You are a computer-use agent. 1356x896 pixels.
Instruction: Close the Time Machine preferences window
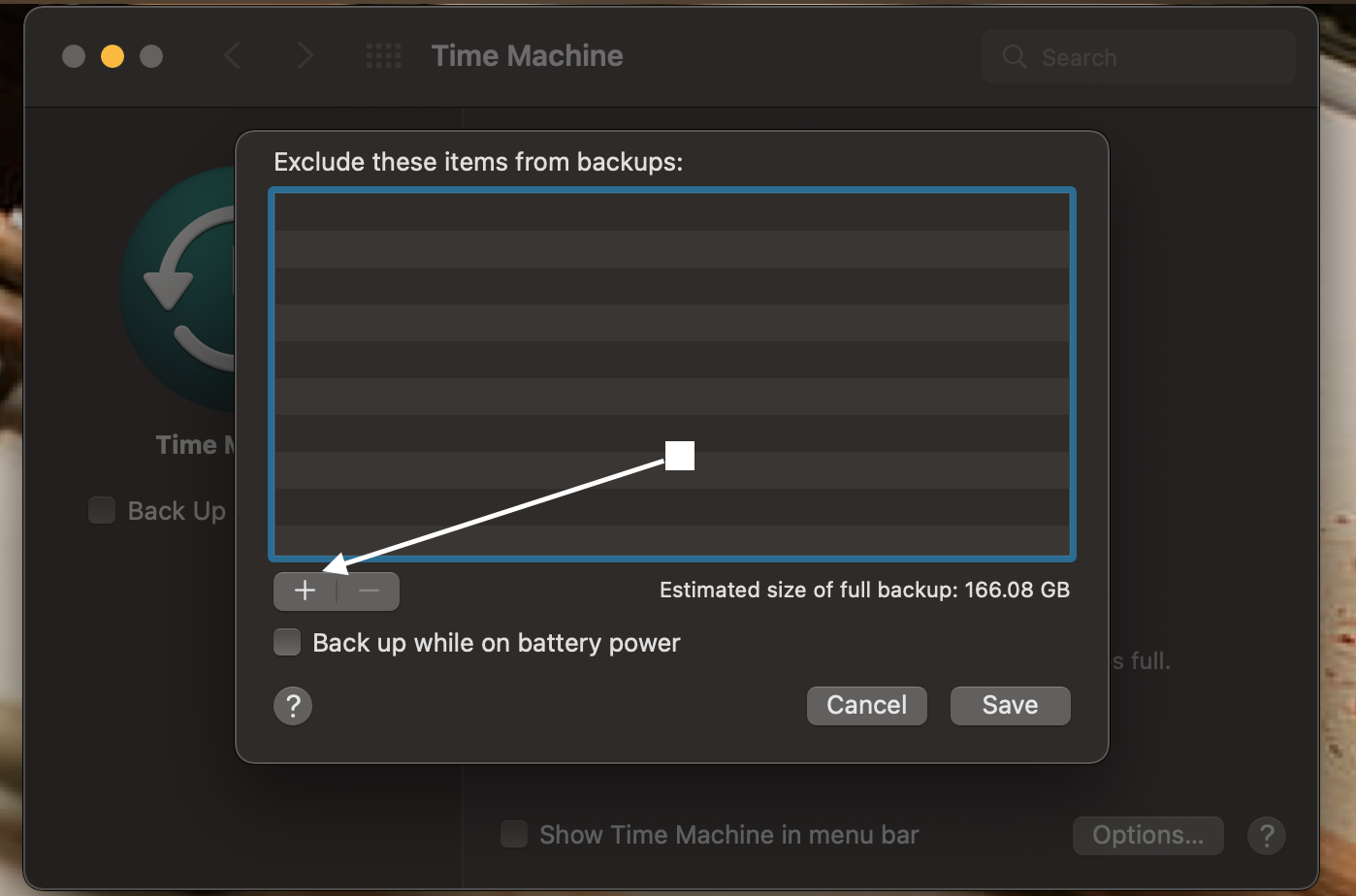pyautogui.click(x=74, y=56)
